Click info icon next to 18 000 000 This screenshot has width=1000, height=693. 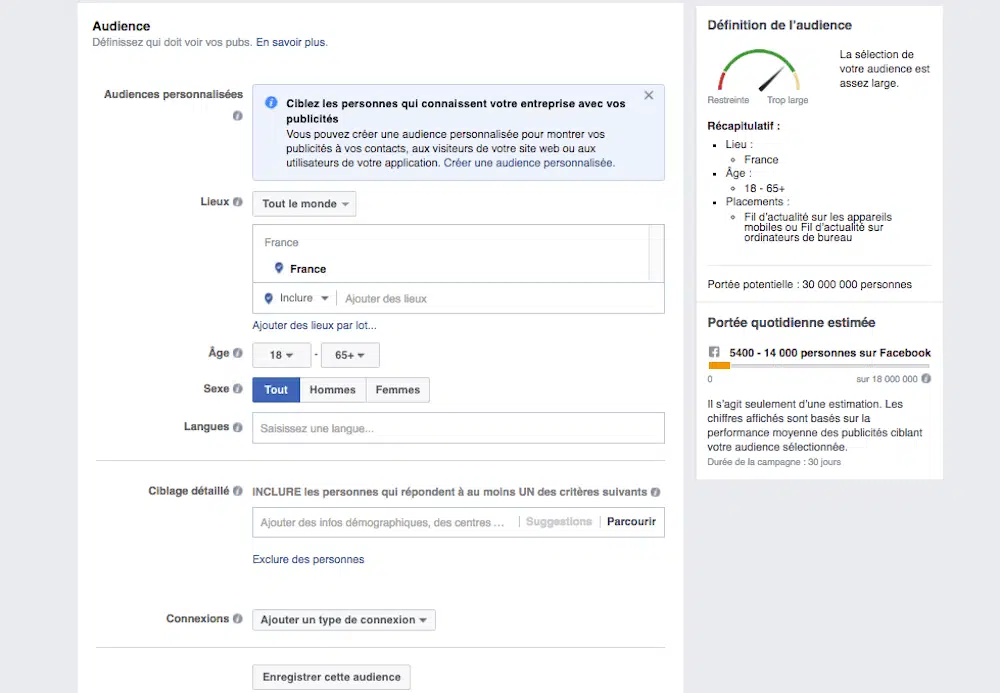tap(926, 379)
